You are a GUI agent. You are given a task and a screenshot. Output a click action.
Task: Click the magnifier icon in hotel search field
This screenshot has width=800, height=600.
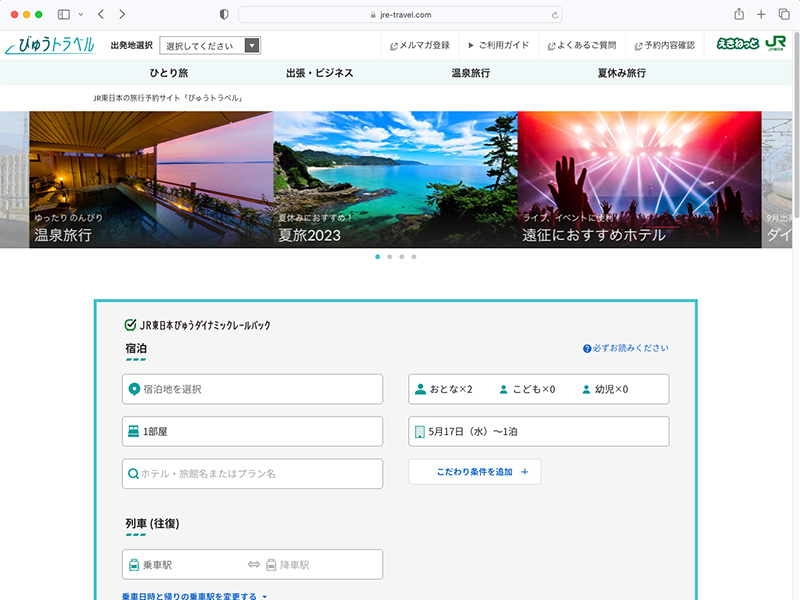(136, 473)
